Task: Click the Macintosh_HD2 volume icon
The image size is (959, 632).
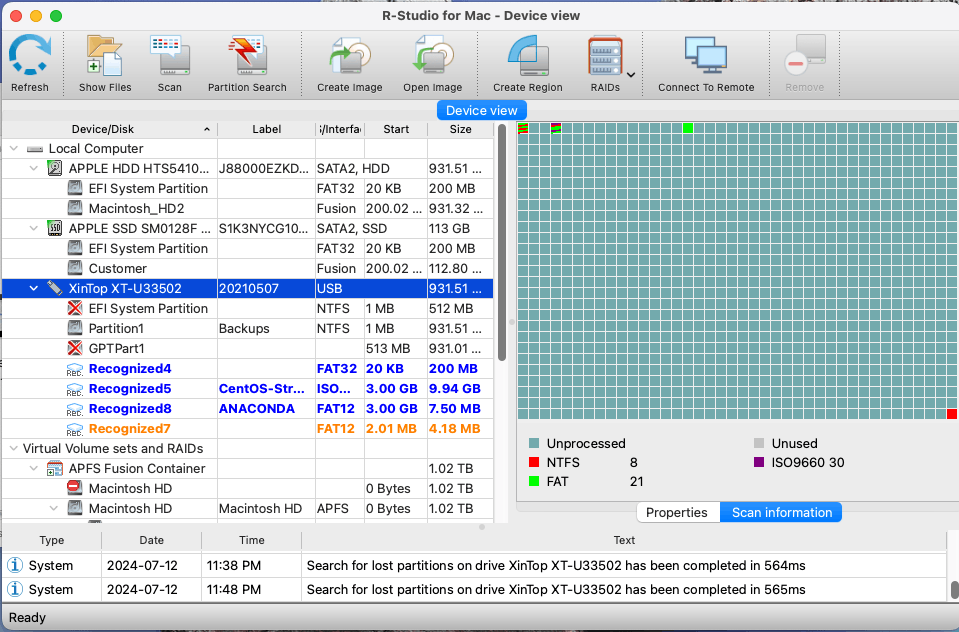Action: click(x=75, y=209)
